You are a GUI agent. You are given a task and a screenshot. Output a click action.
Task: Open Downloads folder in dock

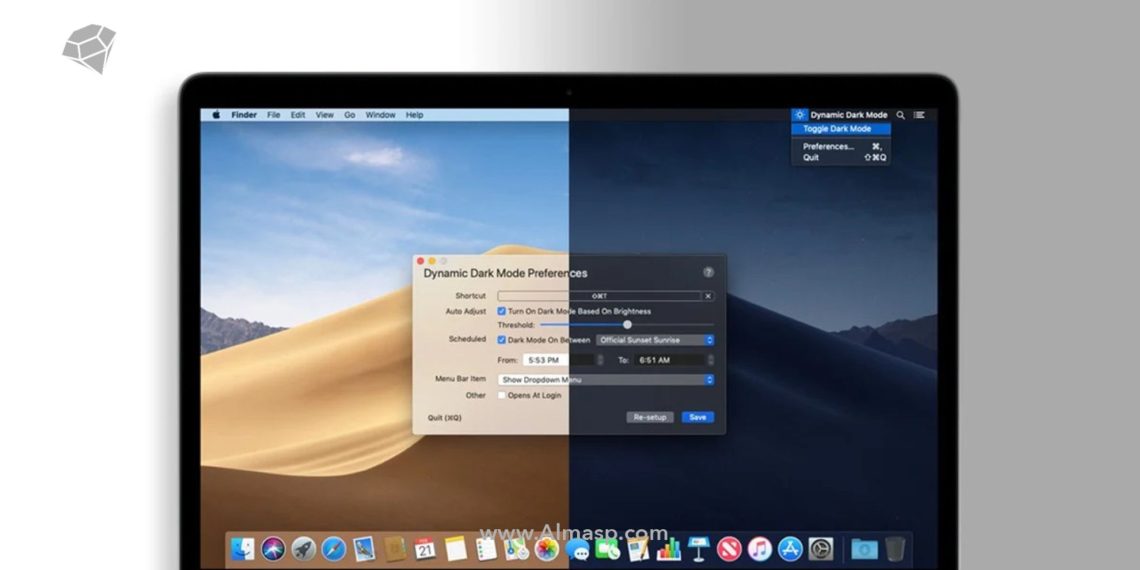coord(864,549)
